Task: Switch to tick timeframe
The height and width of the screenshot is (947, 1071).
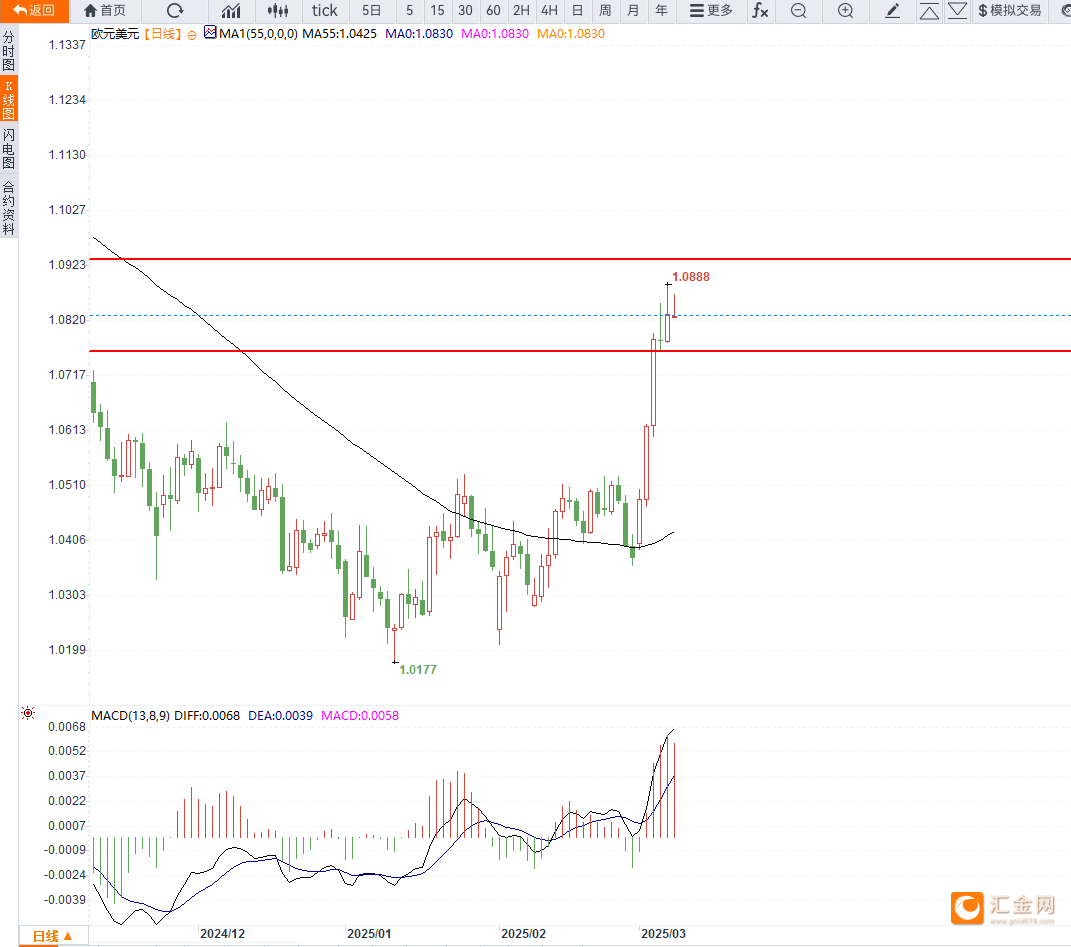Action: (x=324, y=10)
